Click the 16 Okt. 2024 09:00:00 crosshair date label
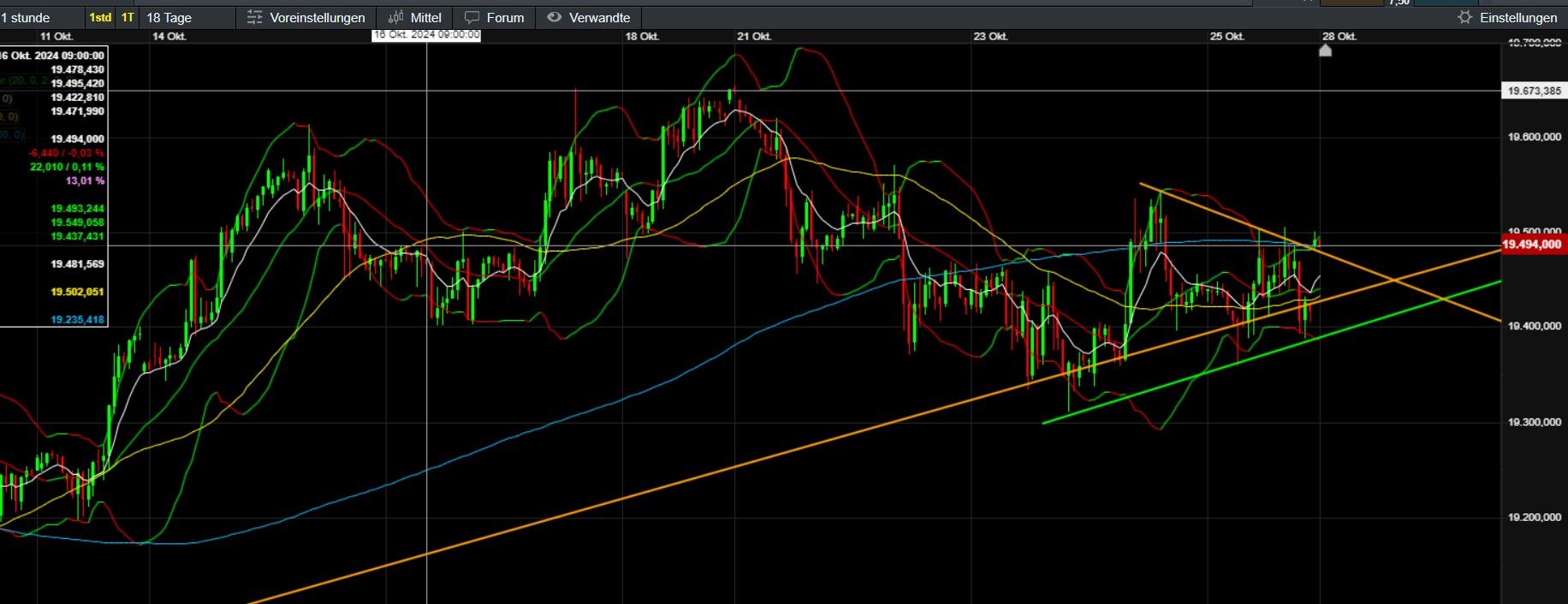 coord(426,35)
